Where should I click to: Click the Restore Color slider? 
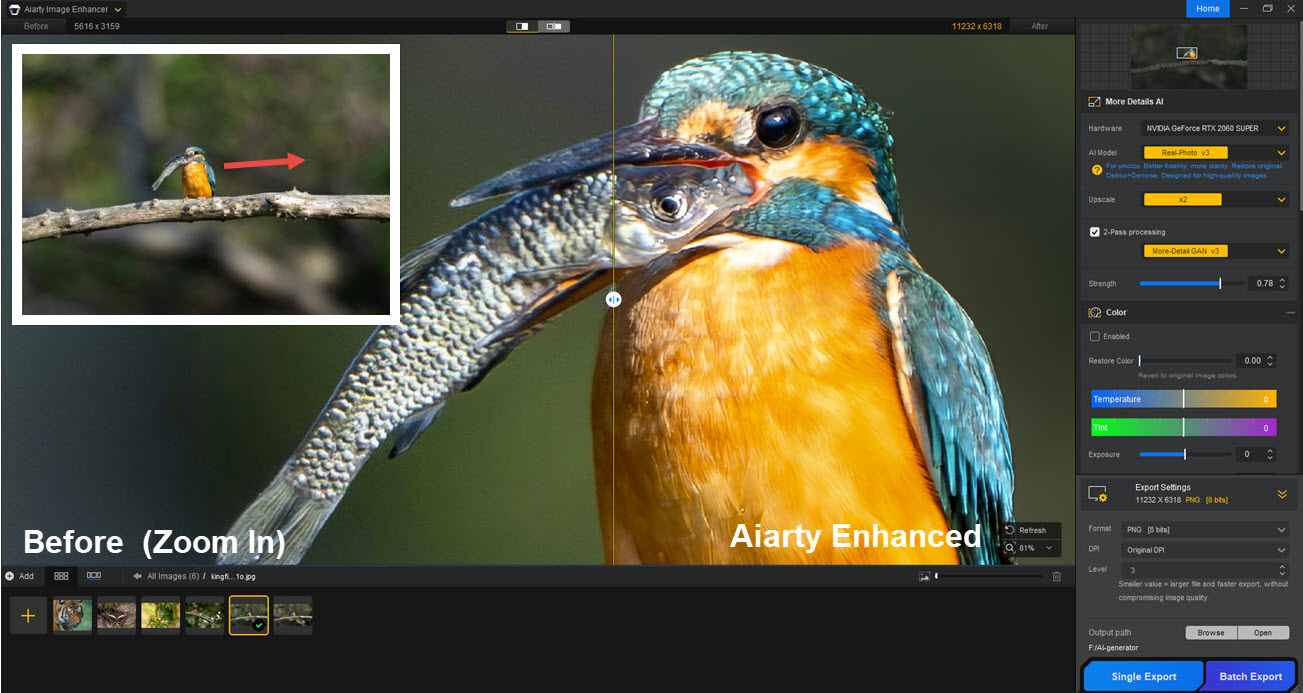click(x=1185, y=360)
